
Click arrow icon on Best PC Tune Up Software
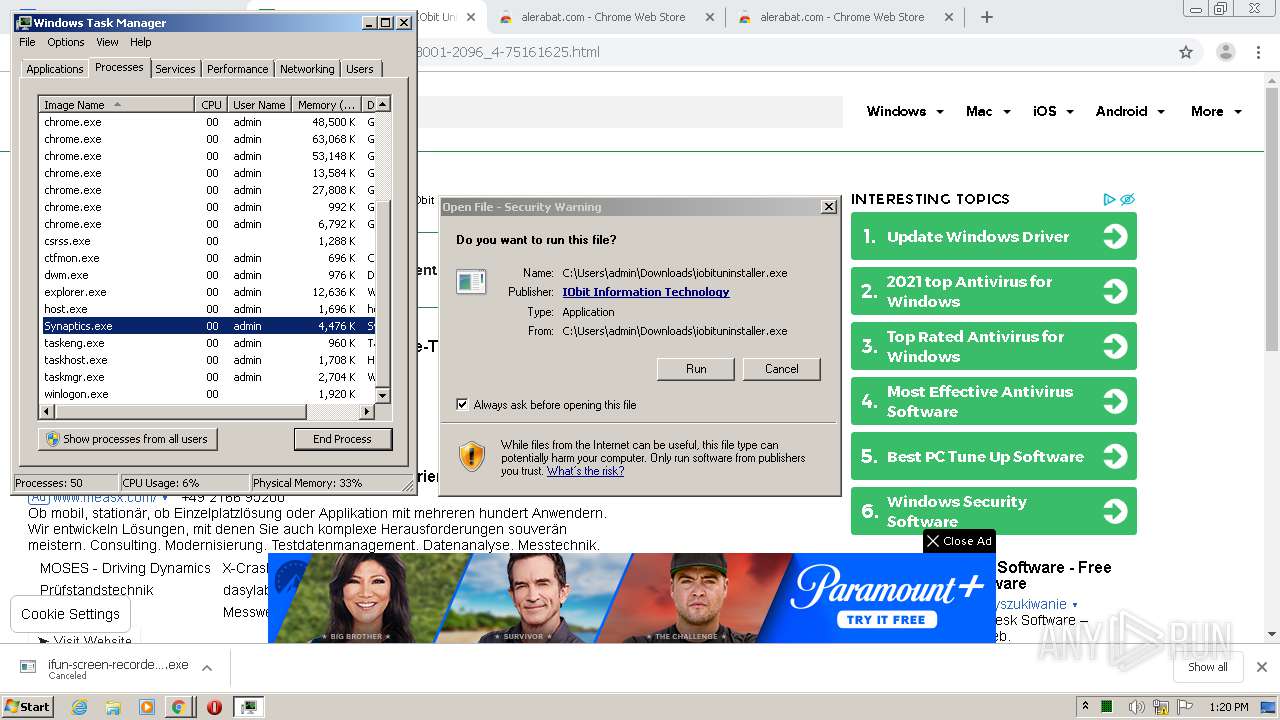[1115, 456]
